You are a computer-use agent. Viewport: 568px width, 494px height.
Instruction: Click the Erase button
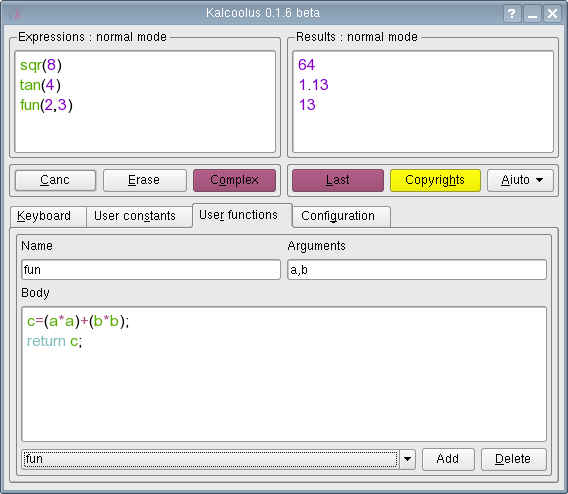145,180
